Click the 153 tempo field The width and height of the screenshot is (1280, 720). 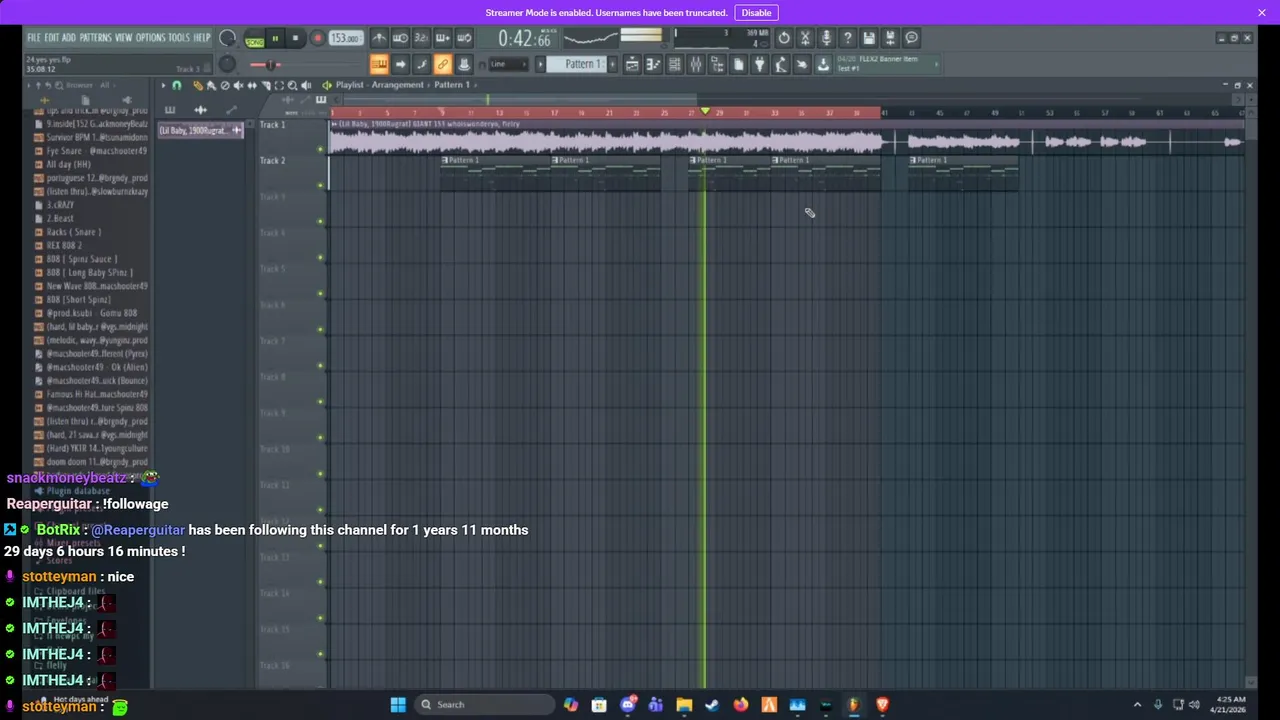pos(344,39)
